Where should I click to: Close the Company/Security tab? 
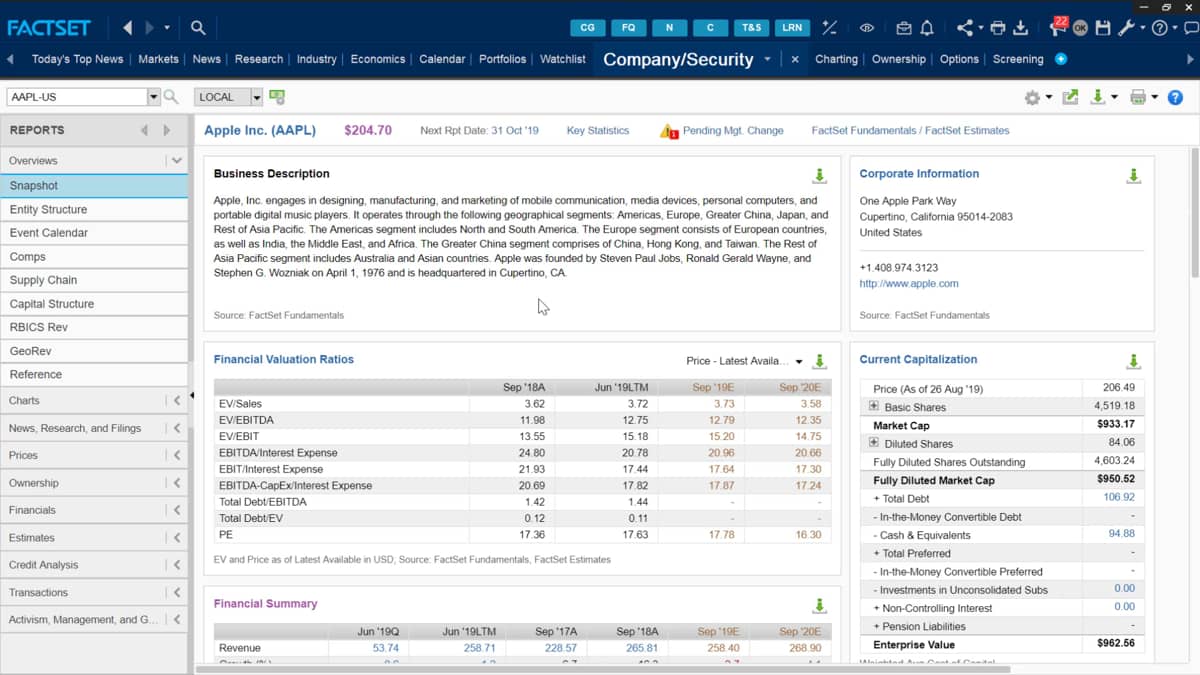[x=795, y=59]
